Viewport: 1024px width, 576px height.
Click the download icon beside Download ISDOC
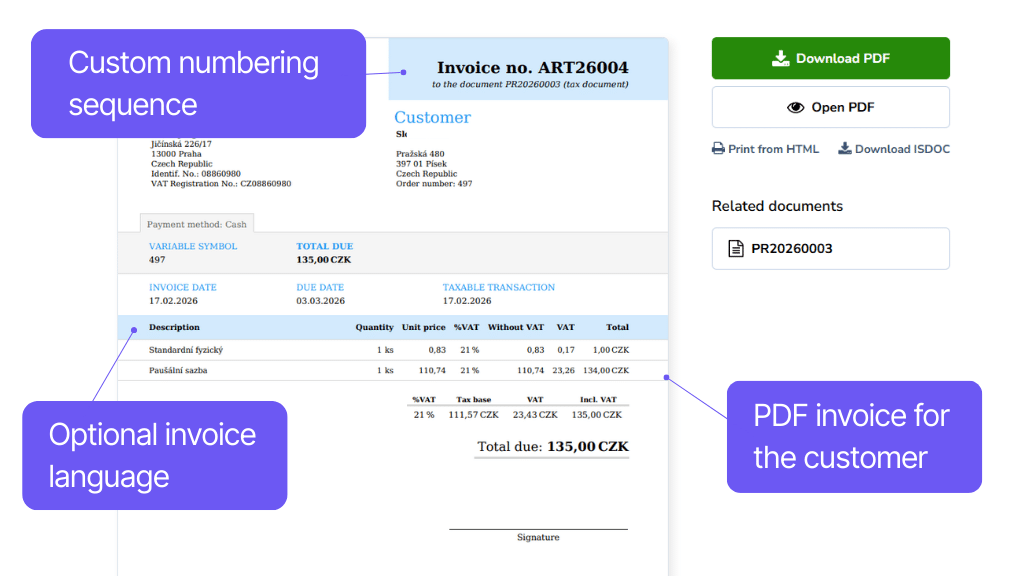tap(845, 149)
